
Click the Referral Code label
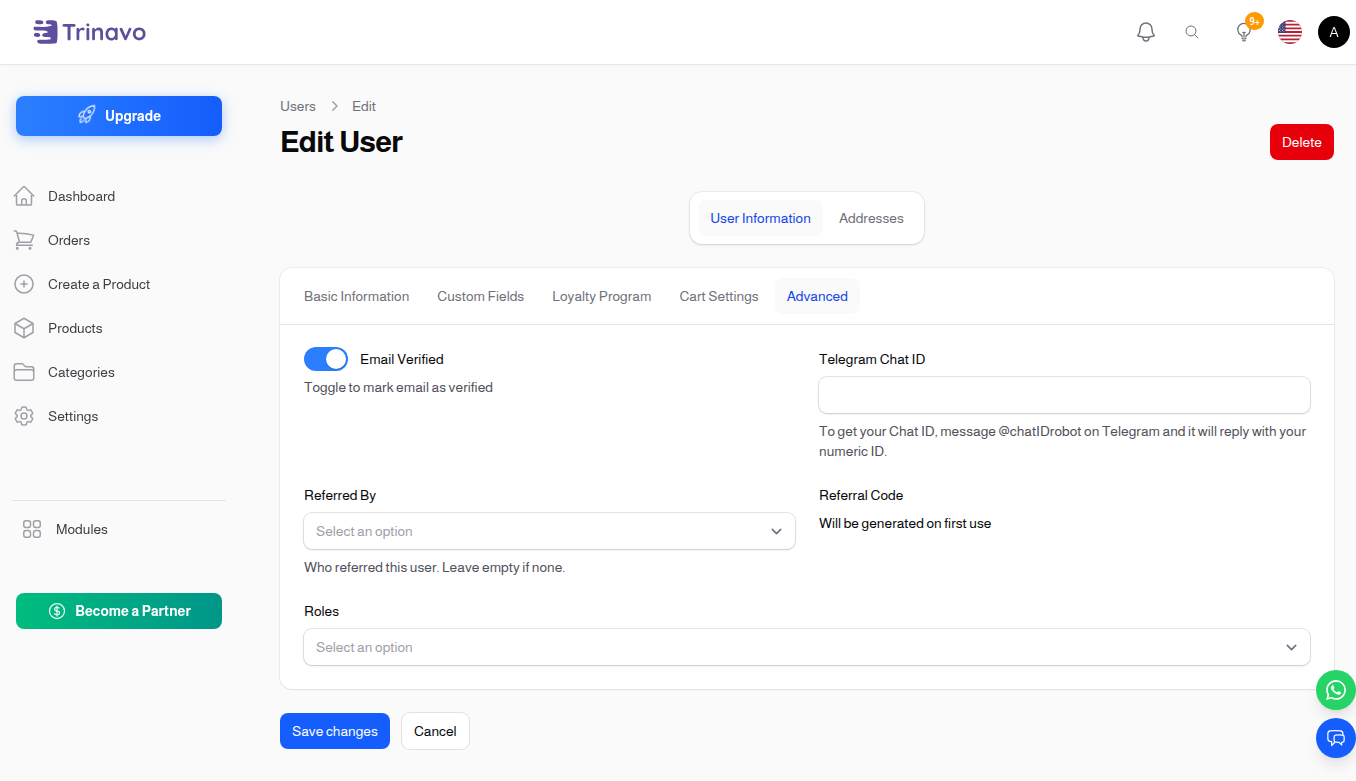[x=861, y=495]
